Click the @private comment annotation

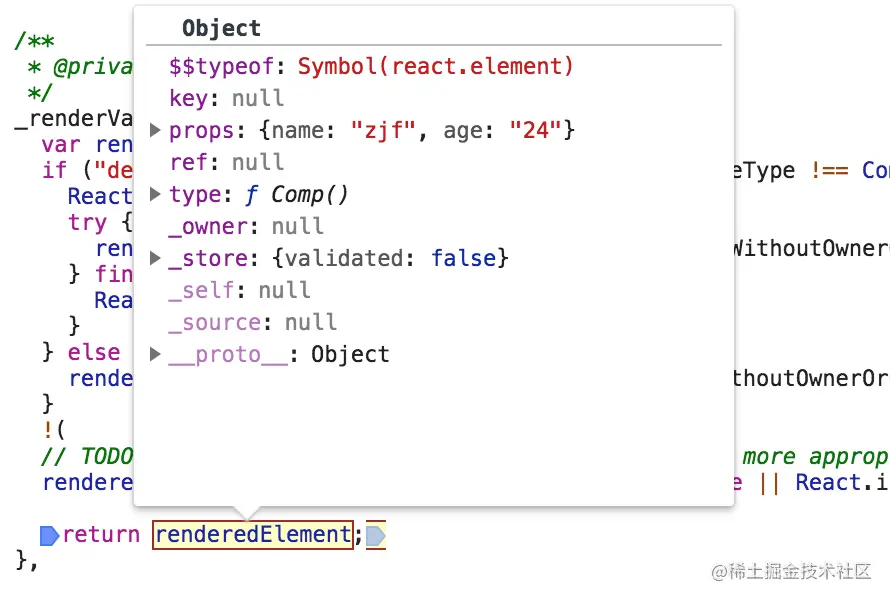click(x=93, y=67)
